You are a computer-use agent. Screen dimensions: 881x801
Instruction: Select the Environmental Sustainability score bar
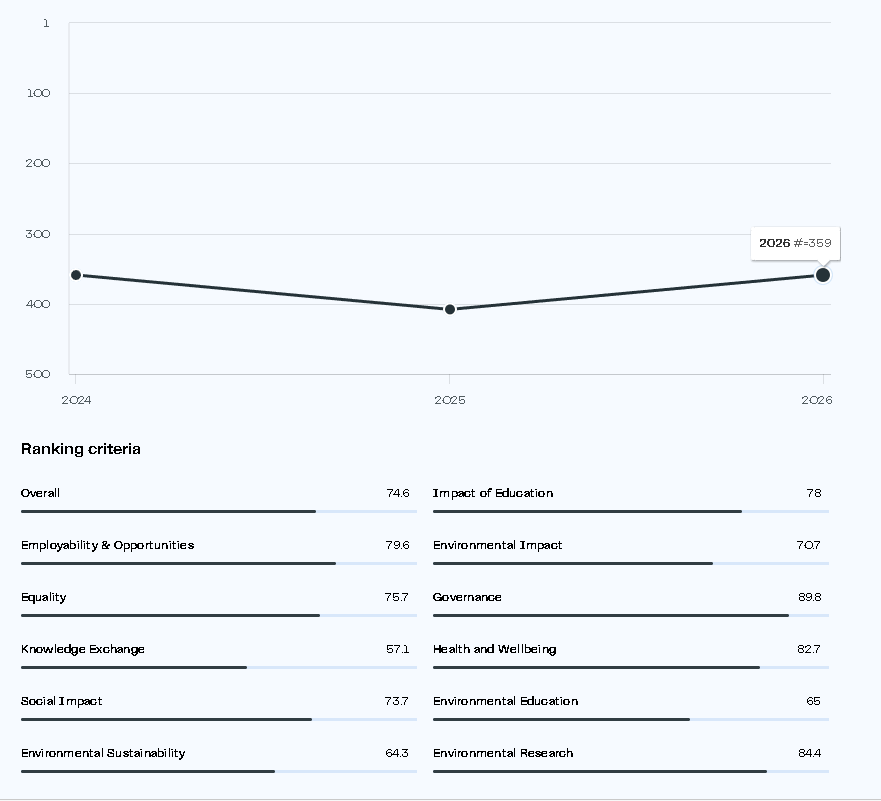pyautogui.click(x=219, y=771)
